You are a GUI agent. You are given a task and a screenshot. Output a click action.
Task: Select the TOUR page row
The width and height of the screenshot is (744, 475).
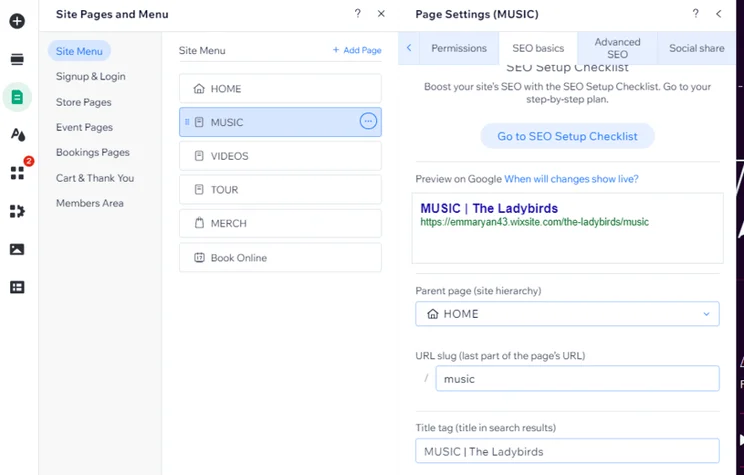[280, 189]
